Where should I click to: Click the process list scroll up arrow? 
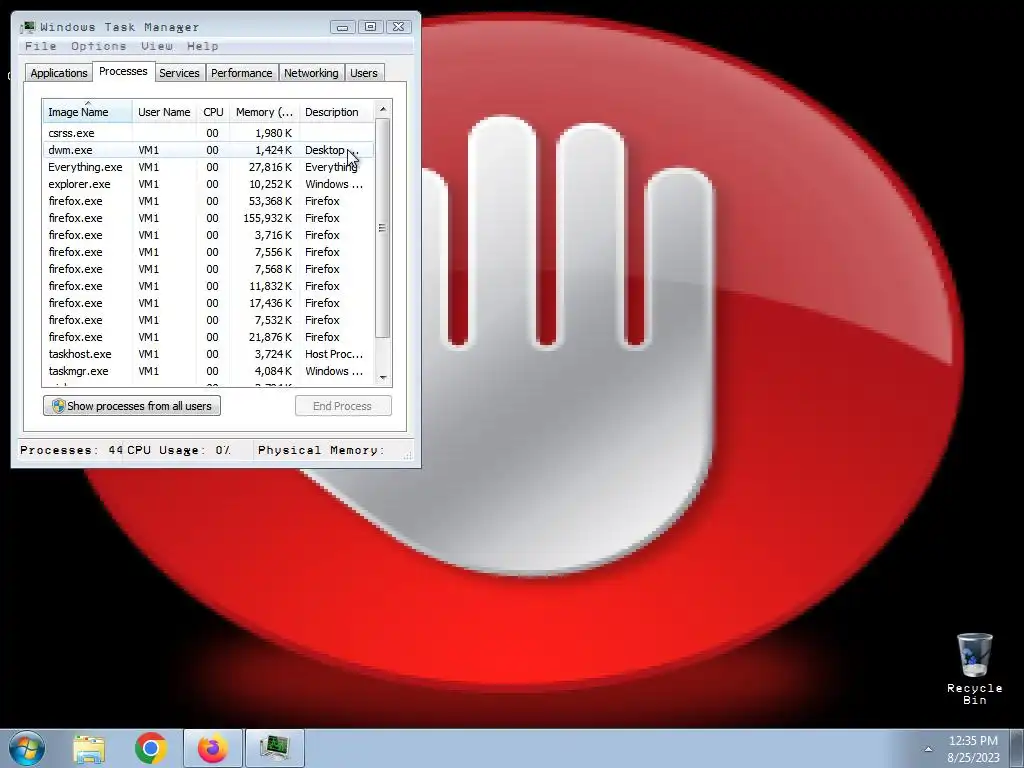click(383, 109)
